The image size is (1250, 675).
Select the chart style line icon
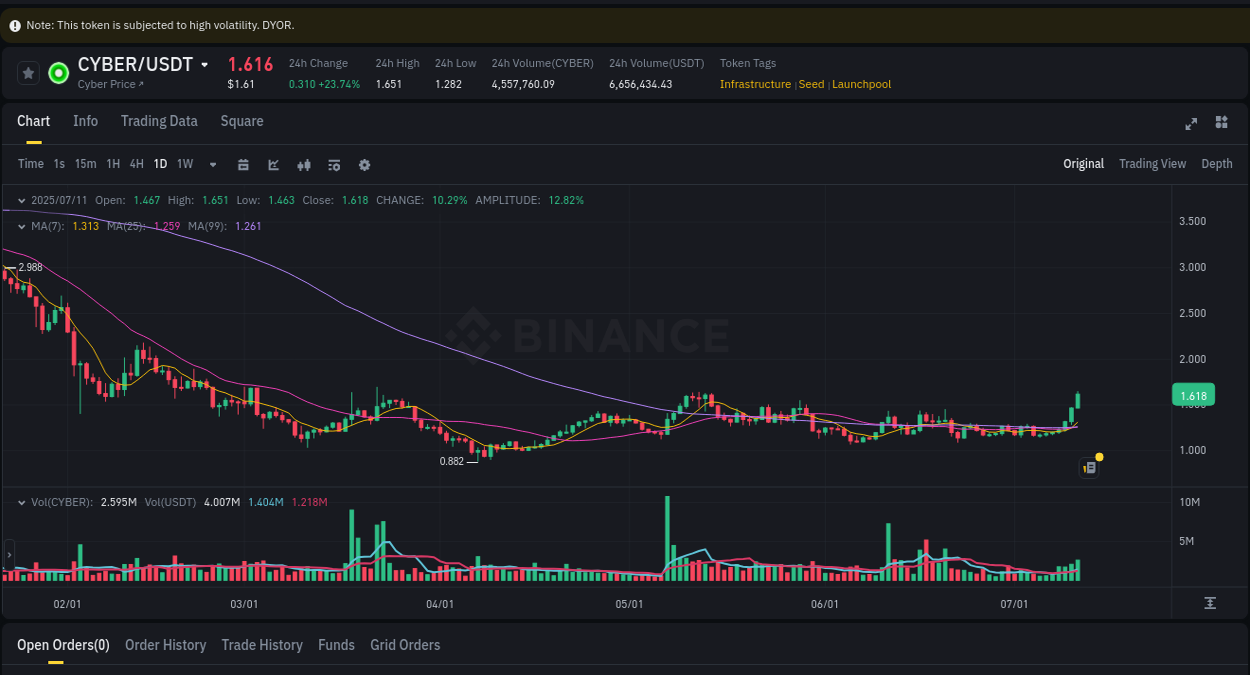[x=273, y=164]
